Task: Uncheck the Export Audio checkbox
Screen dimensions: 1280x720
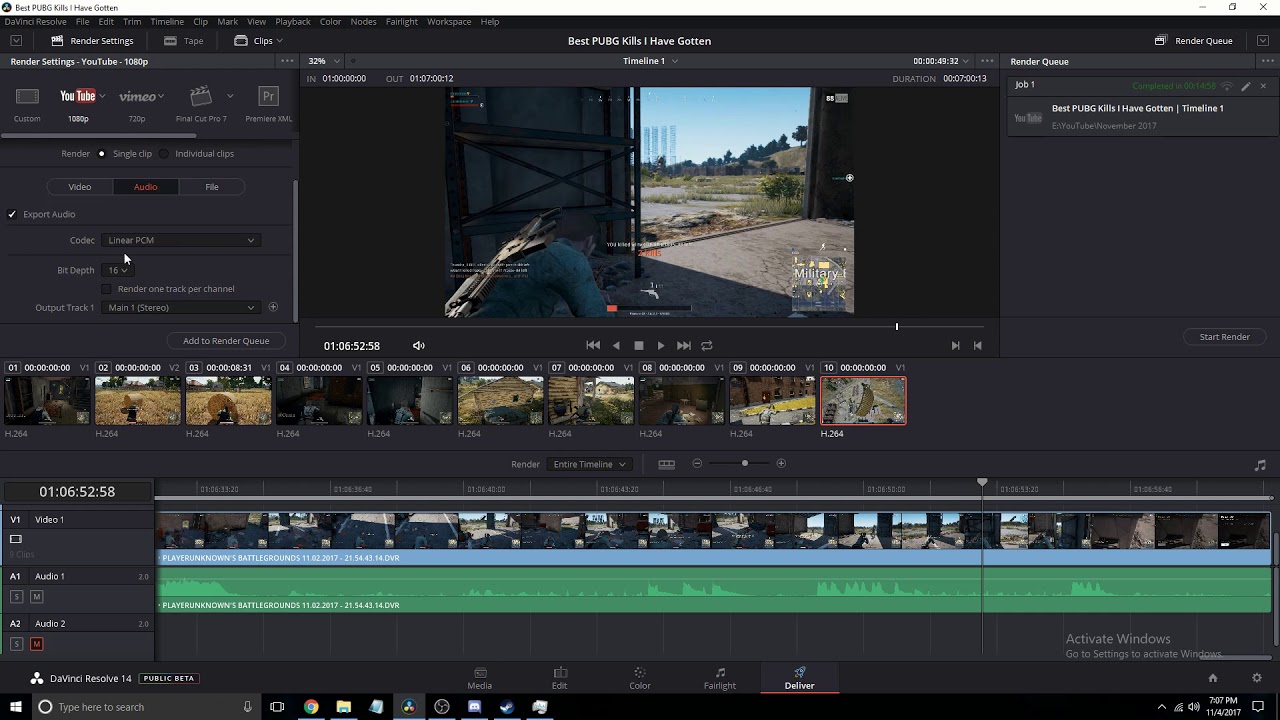Action: 12,215
